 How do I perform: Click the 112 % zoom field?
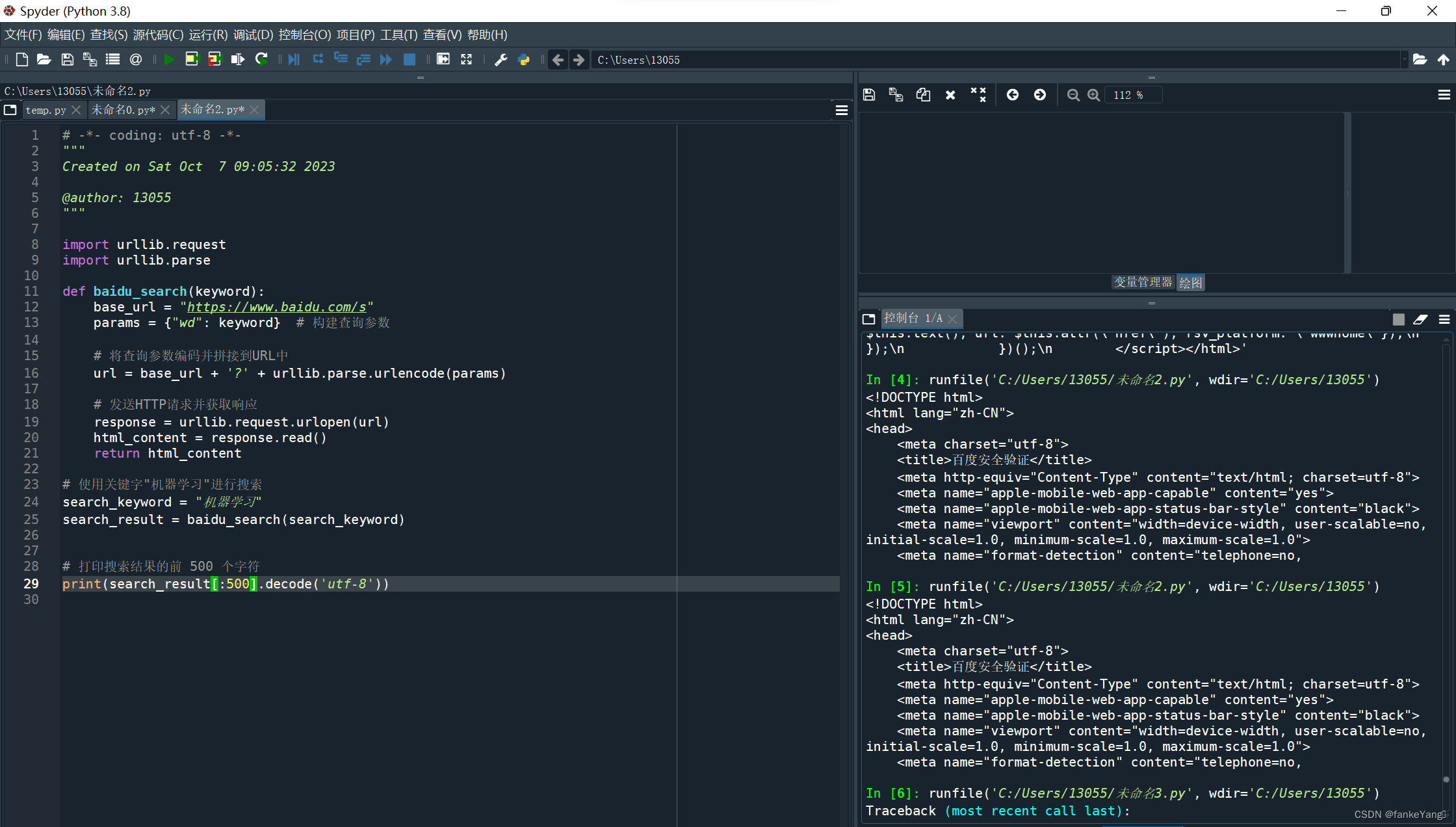click(1134, 95)
